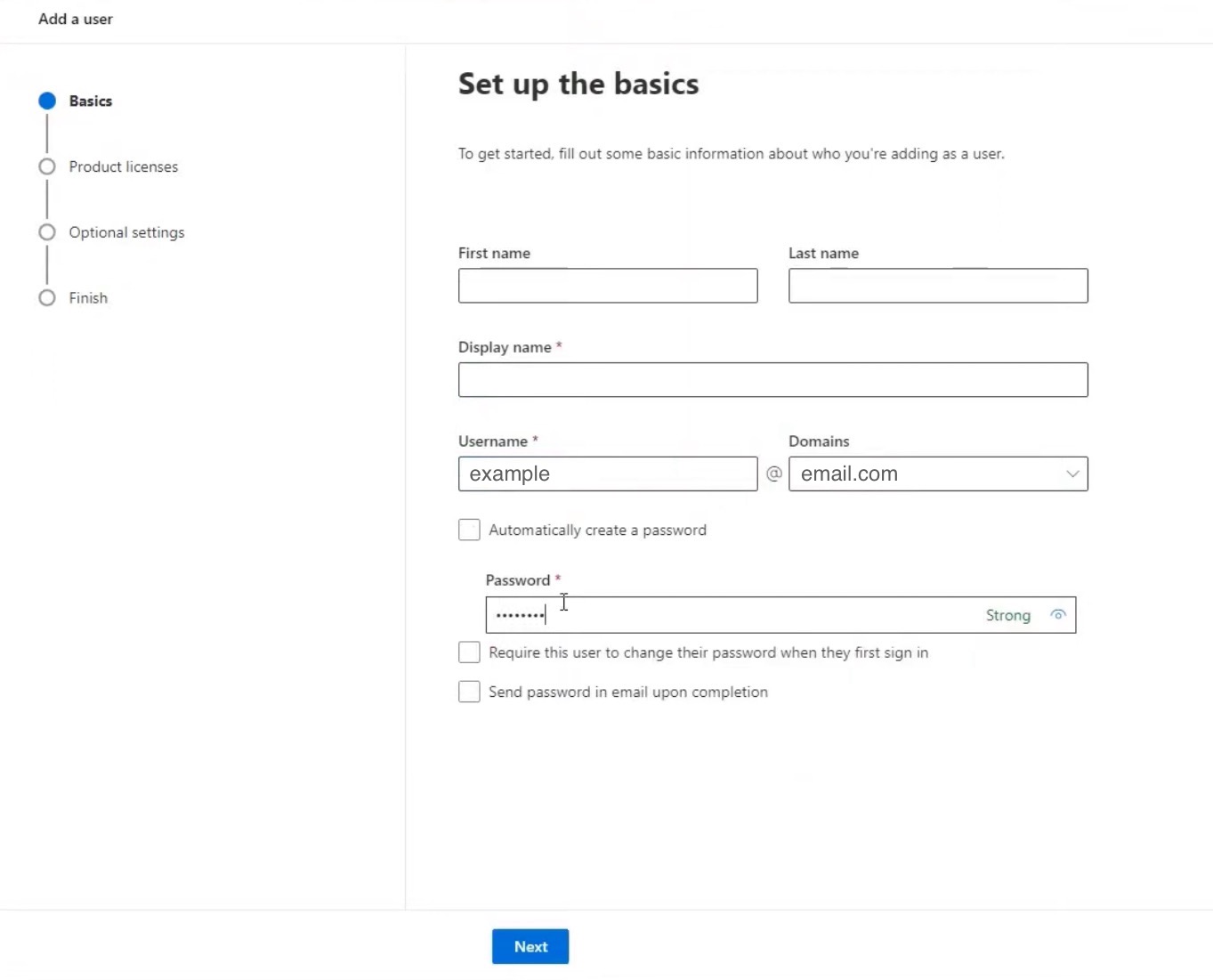Open the Domains dropdown chevron
This screenshot has width=1213, height=980.
click(1072, 474)
